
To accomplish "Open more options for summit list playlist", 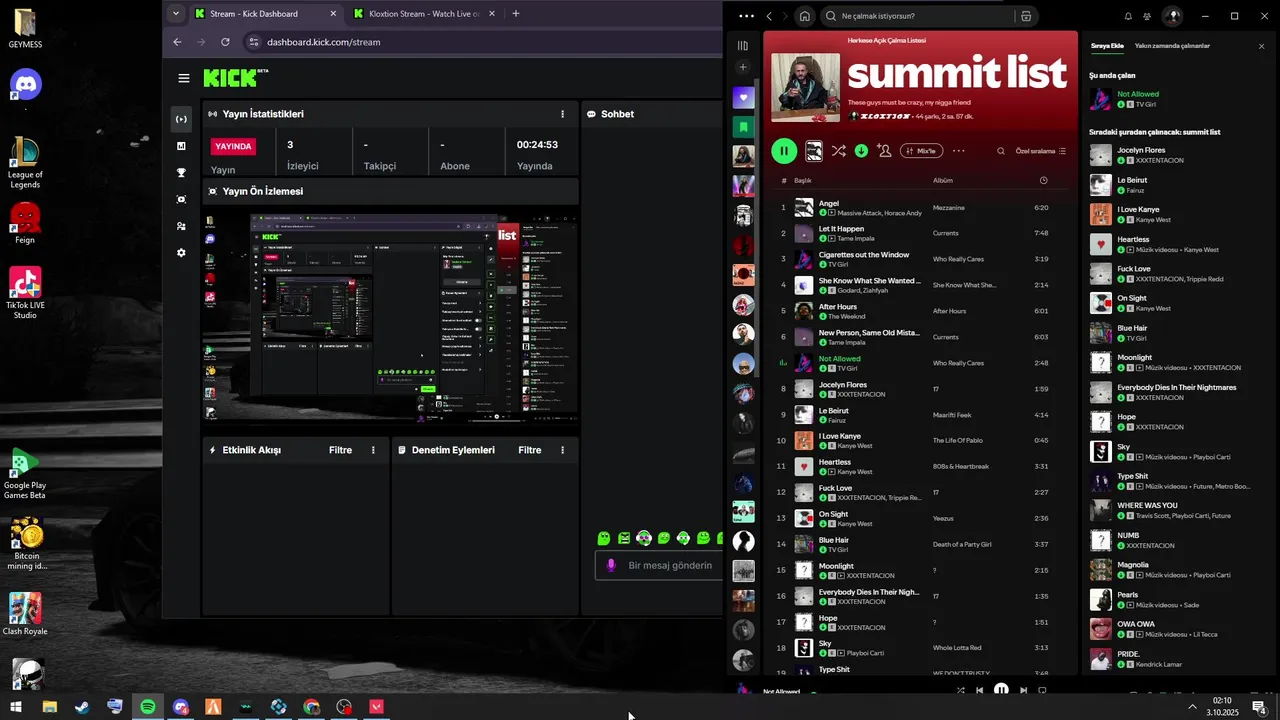I will [x=958, y=151].
